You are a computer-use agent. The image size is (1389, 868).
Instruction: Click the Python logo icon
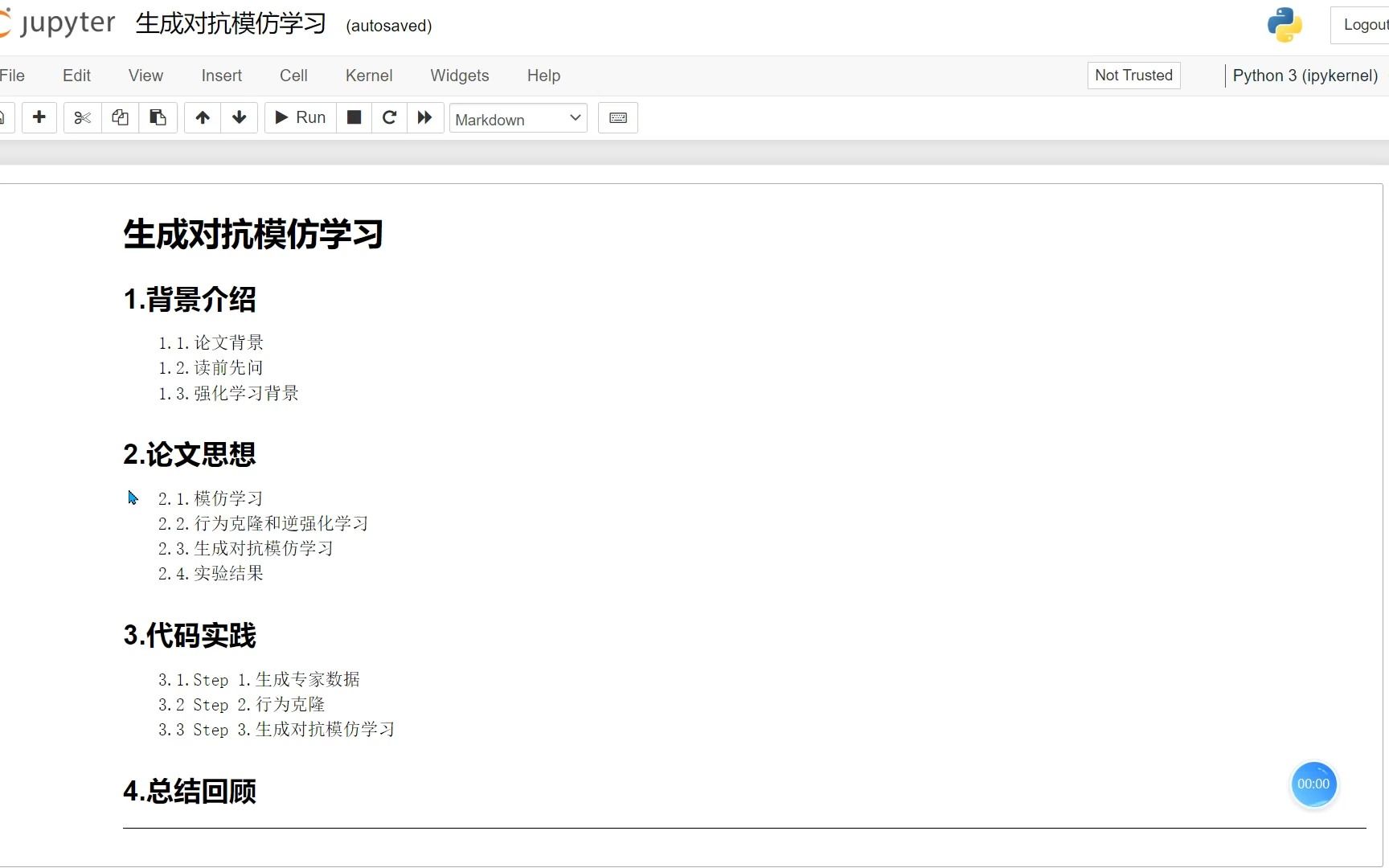point(1285,25)
